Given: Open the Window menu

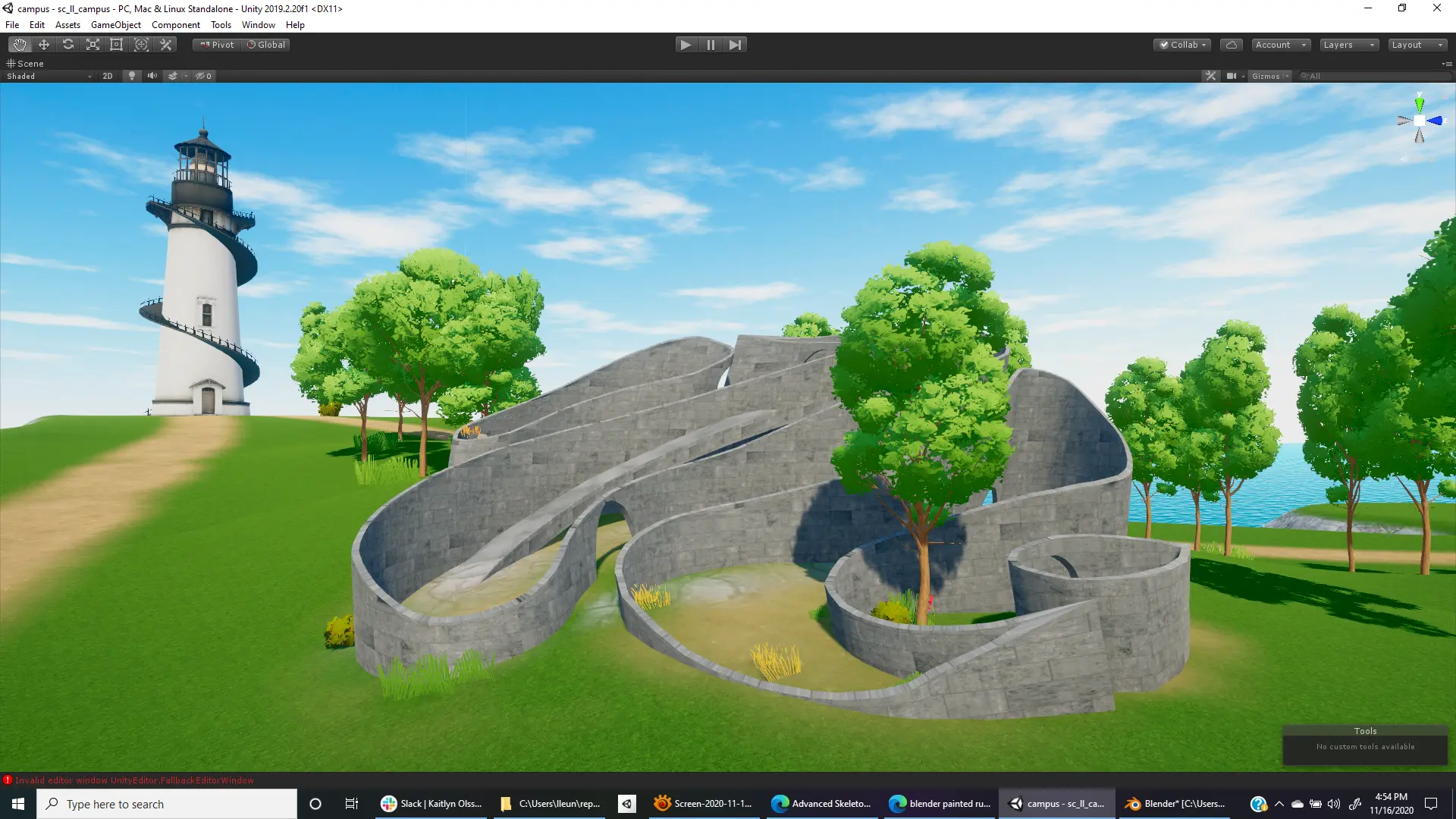Looking at the screenshot, I should coord(258,25).
